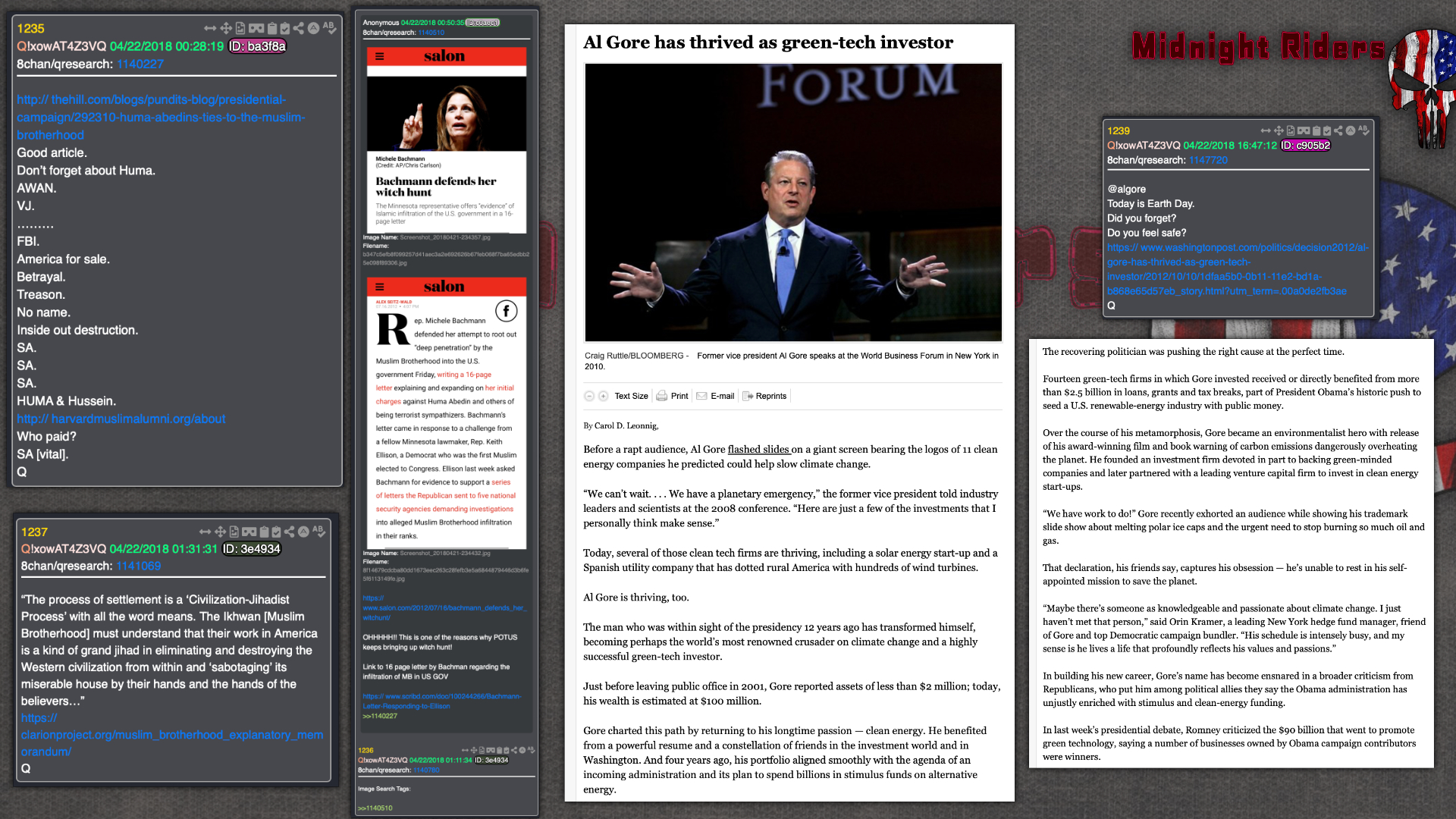This screenshot has height=819, width=1456.
Task: Decrease article text size with minus button
Action: (589, 396)
